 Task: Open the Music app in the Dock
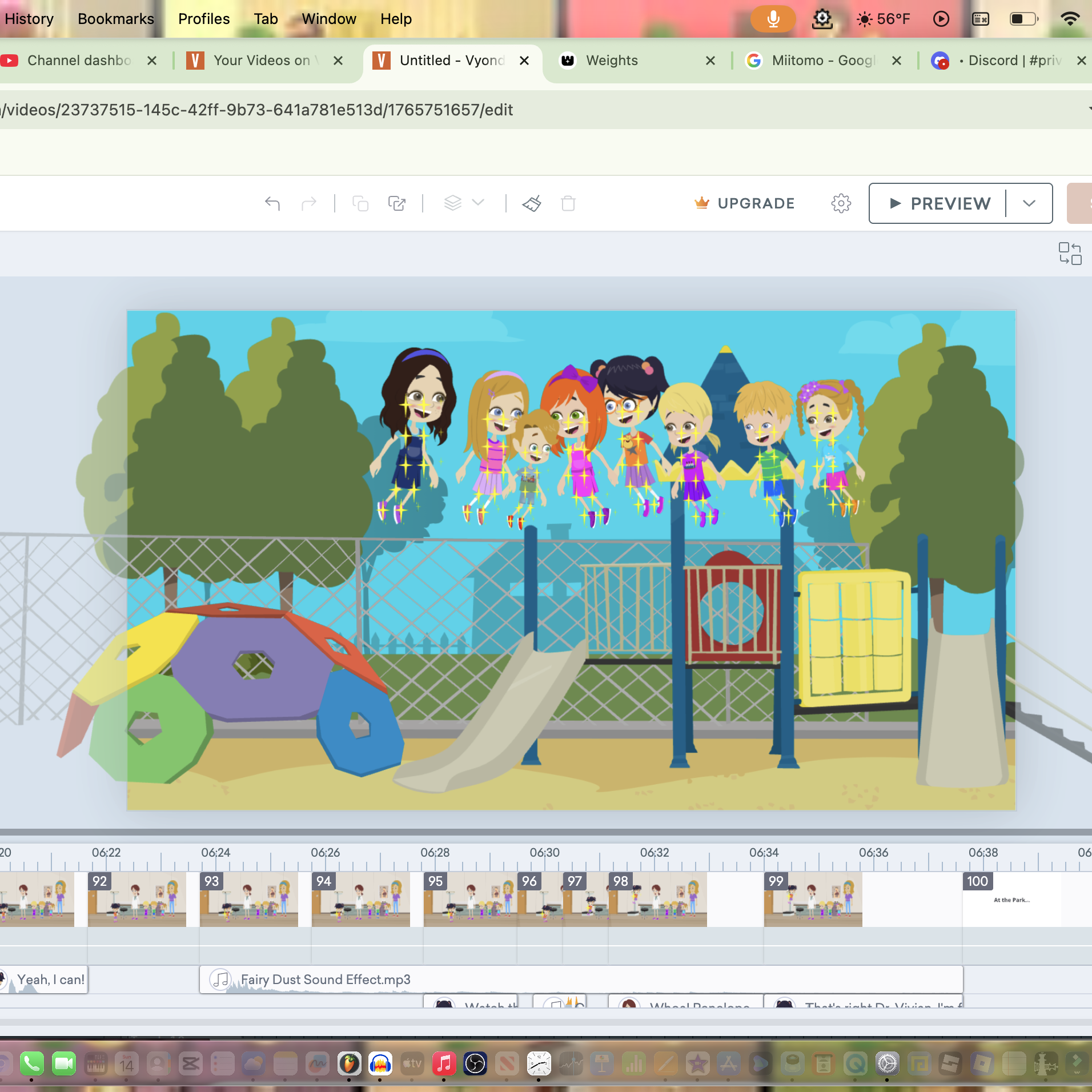(x=444, y=1063)
